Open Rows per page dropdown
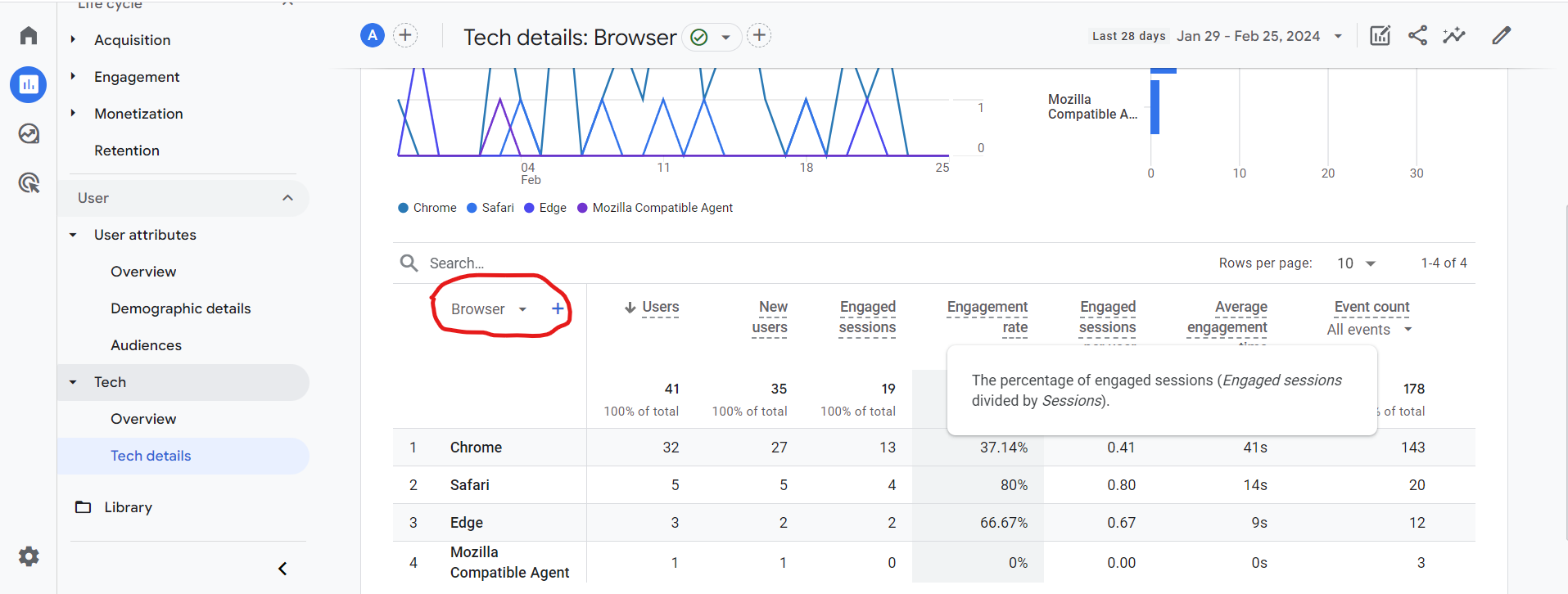1568x594 pixels. 1356,263
